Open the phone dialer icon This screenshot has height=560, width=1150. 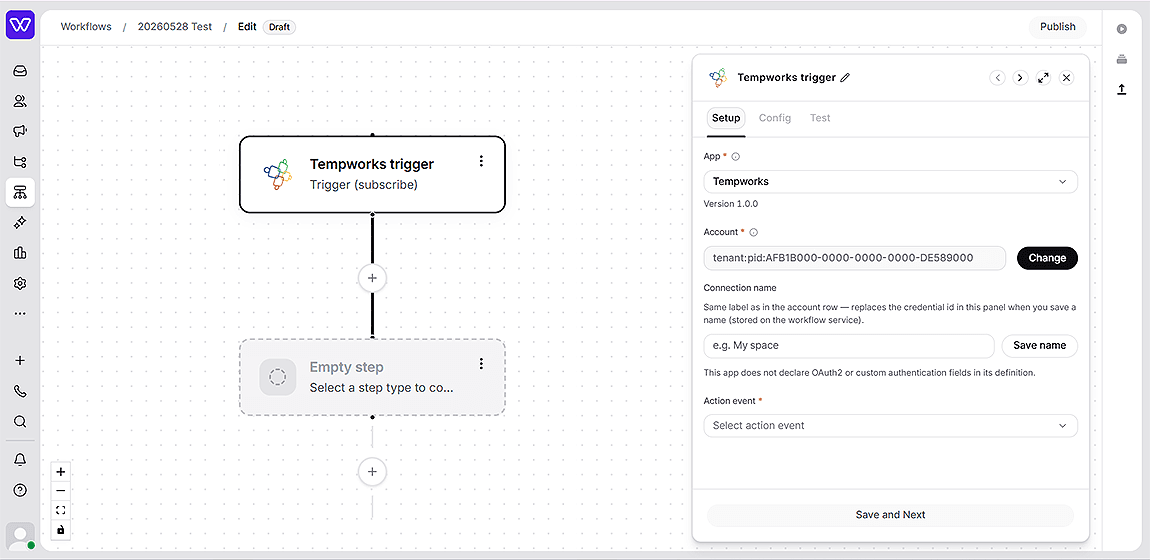[x=20, y=391]
